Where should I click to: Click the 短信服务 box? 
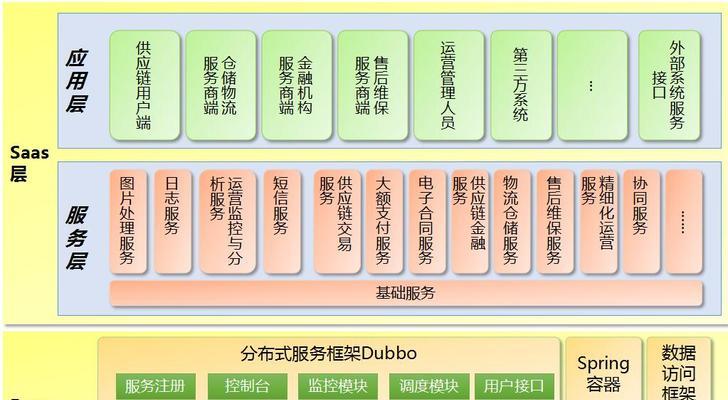coord(282,222)
